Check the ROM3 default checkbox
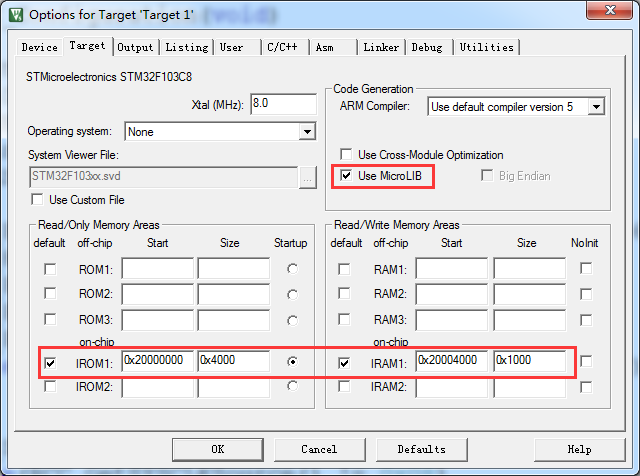 tap(50, 319)
